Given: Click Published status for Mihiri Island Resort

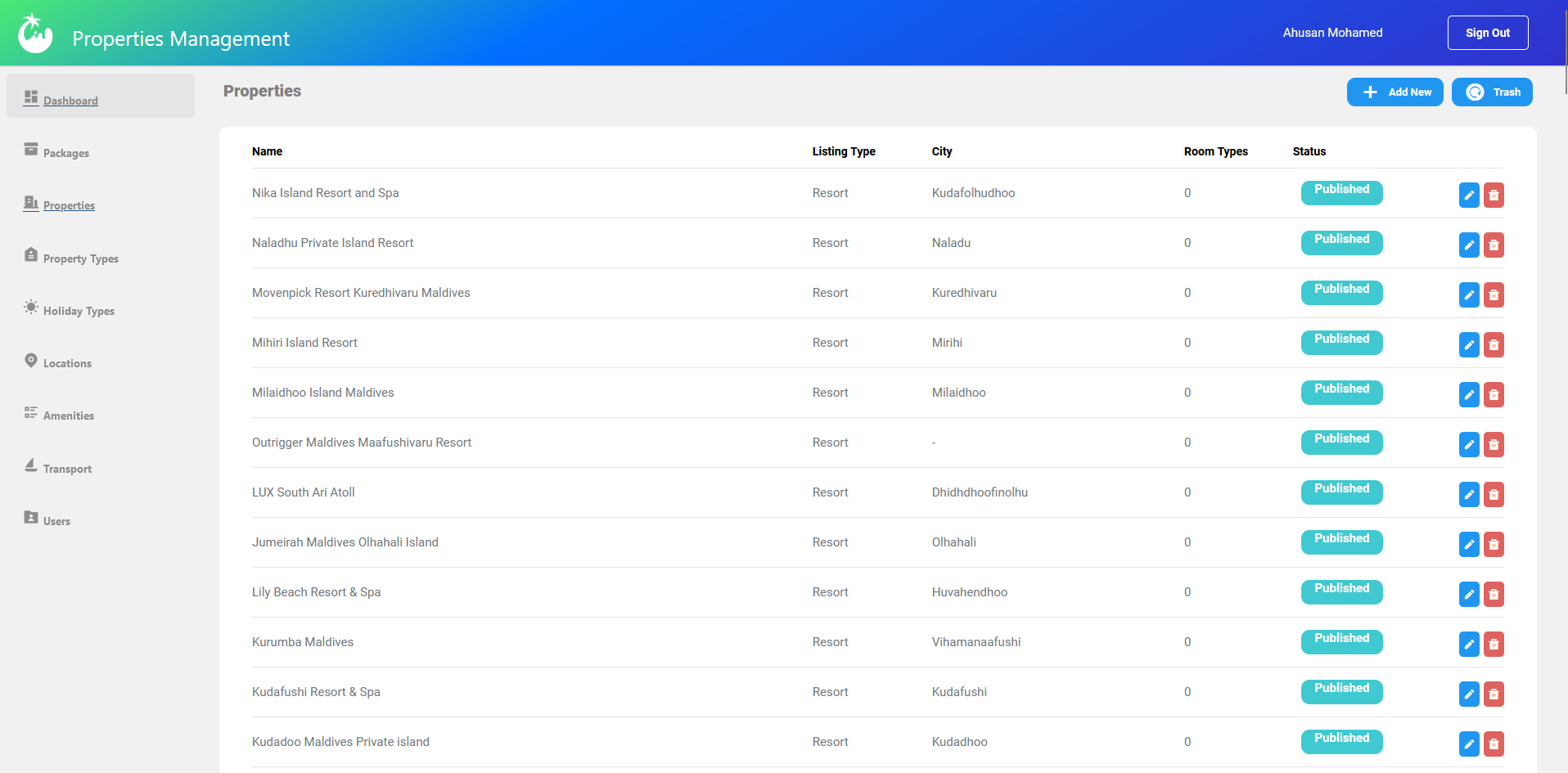Looking at the screenshot, I should (x=1342, y=343).
